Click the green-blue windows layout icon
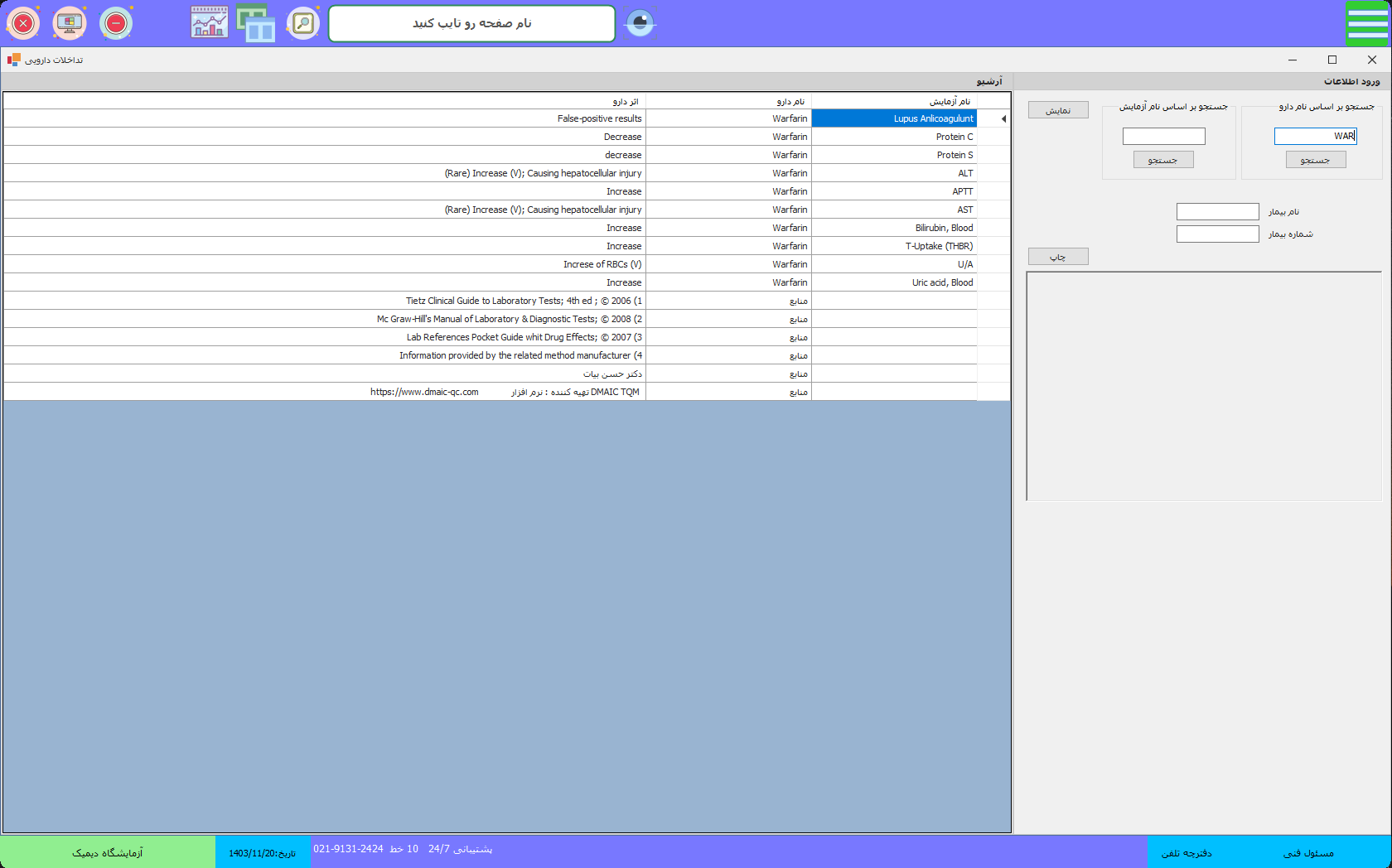 (x=256, y=23)
